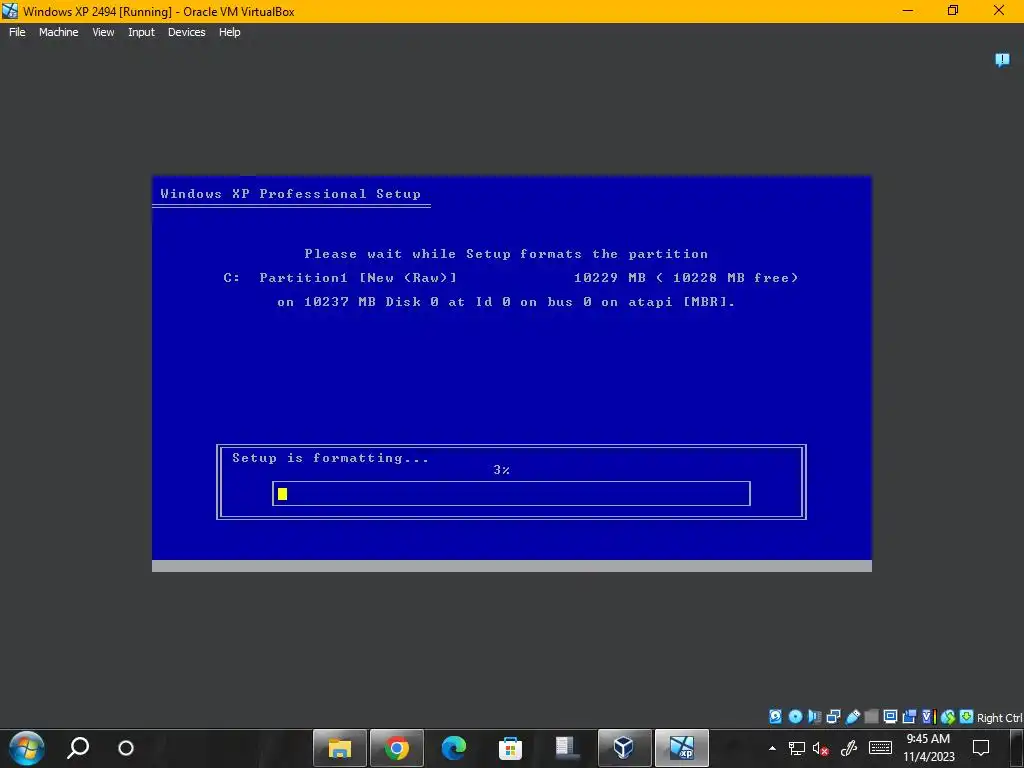Click the muted volume tray icon
Viewport: 1024px width, 768px height.
point(821,748)
